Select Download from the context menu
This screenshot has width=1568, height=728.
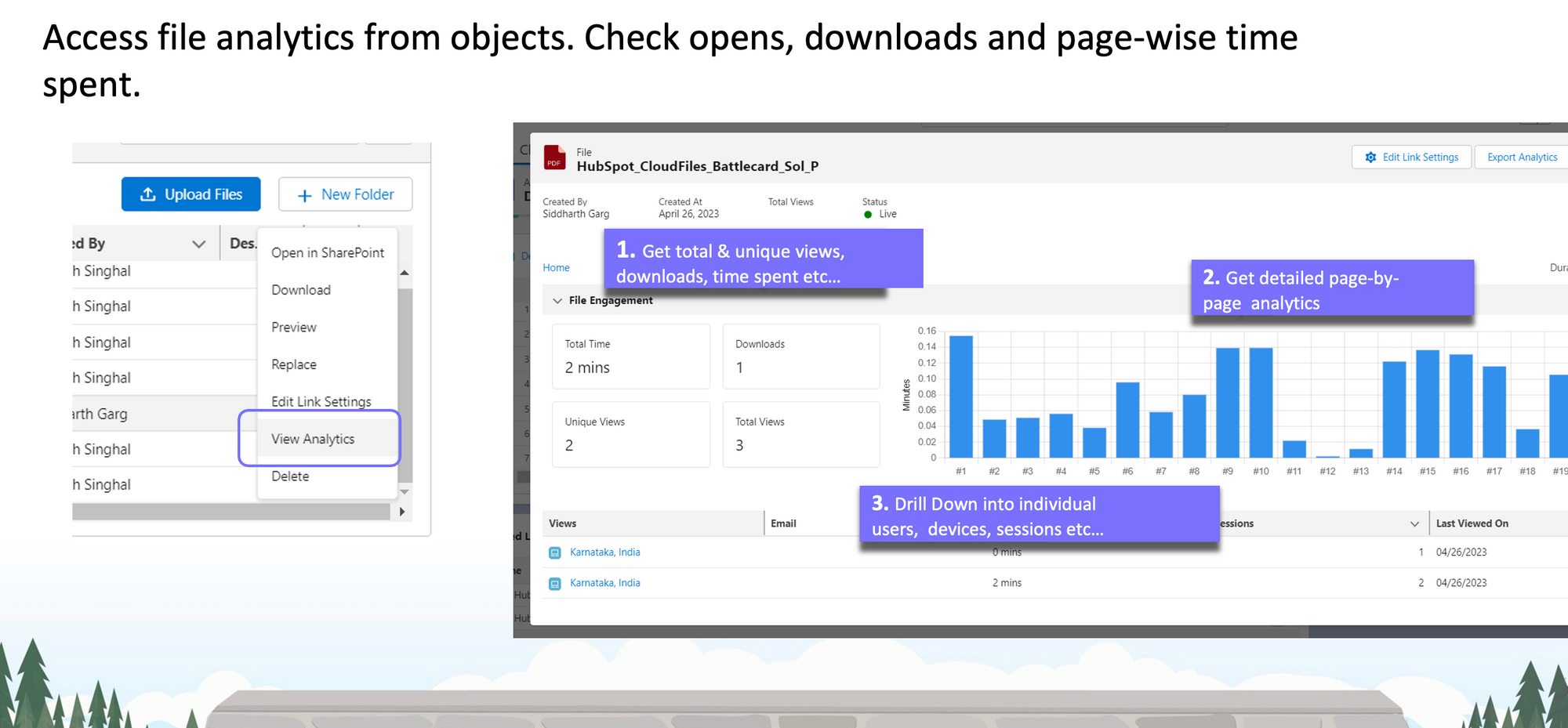coord(301,290)
